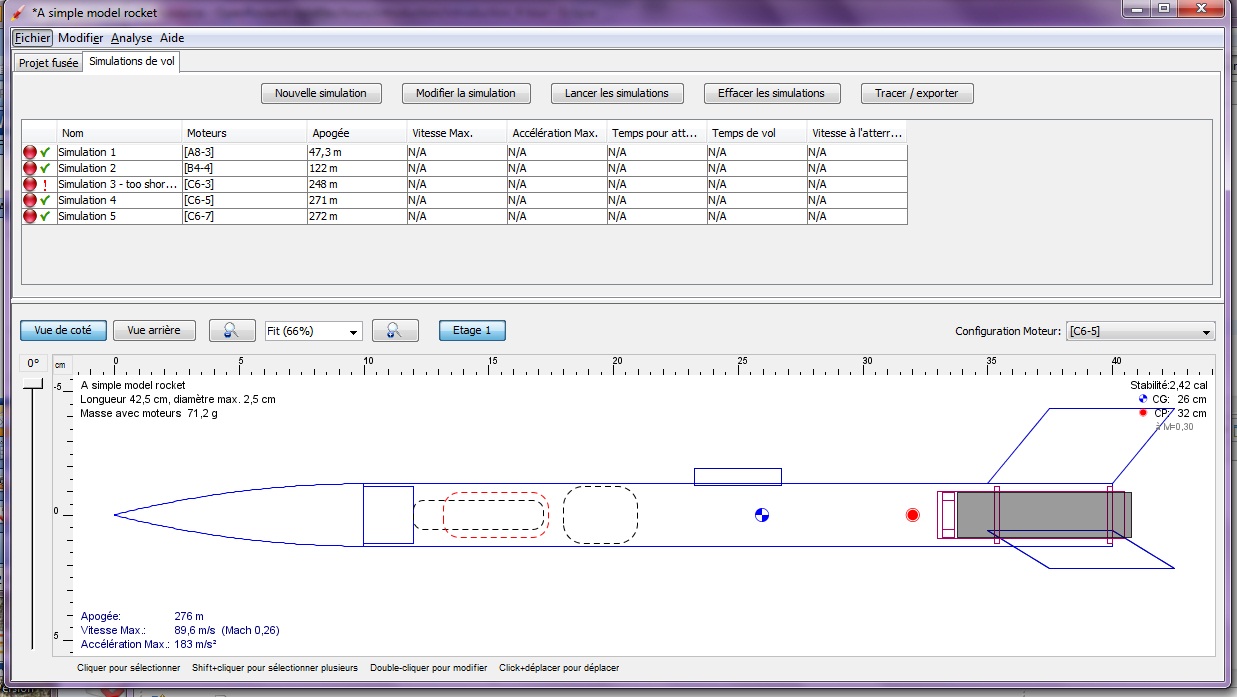Open the Analyse menu
1237x697 pixels.
(131, 38)
